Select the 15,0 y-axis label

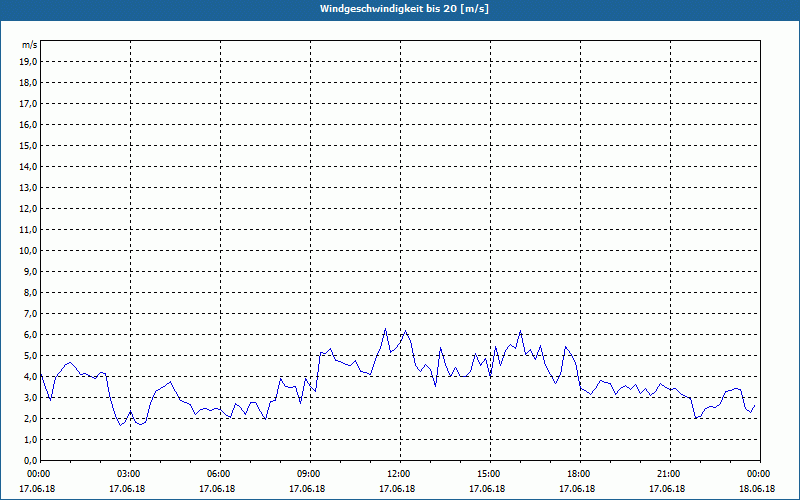tap(28, 145)
